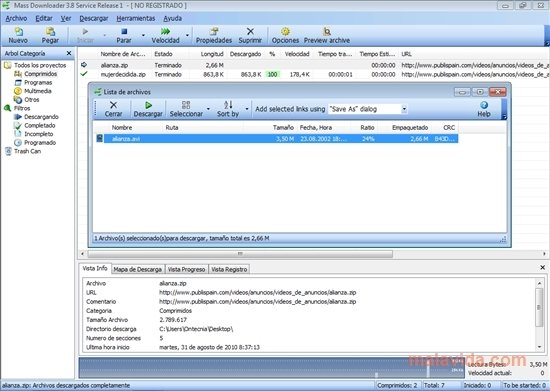The image size is (550, 391).
Task: Select Todos los proyectos folder
Action: 40,65
